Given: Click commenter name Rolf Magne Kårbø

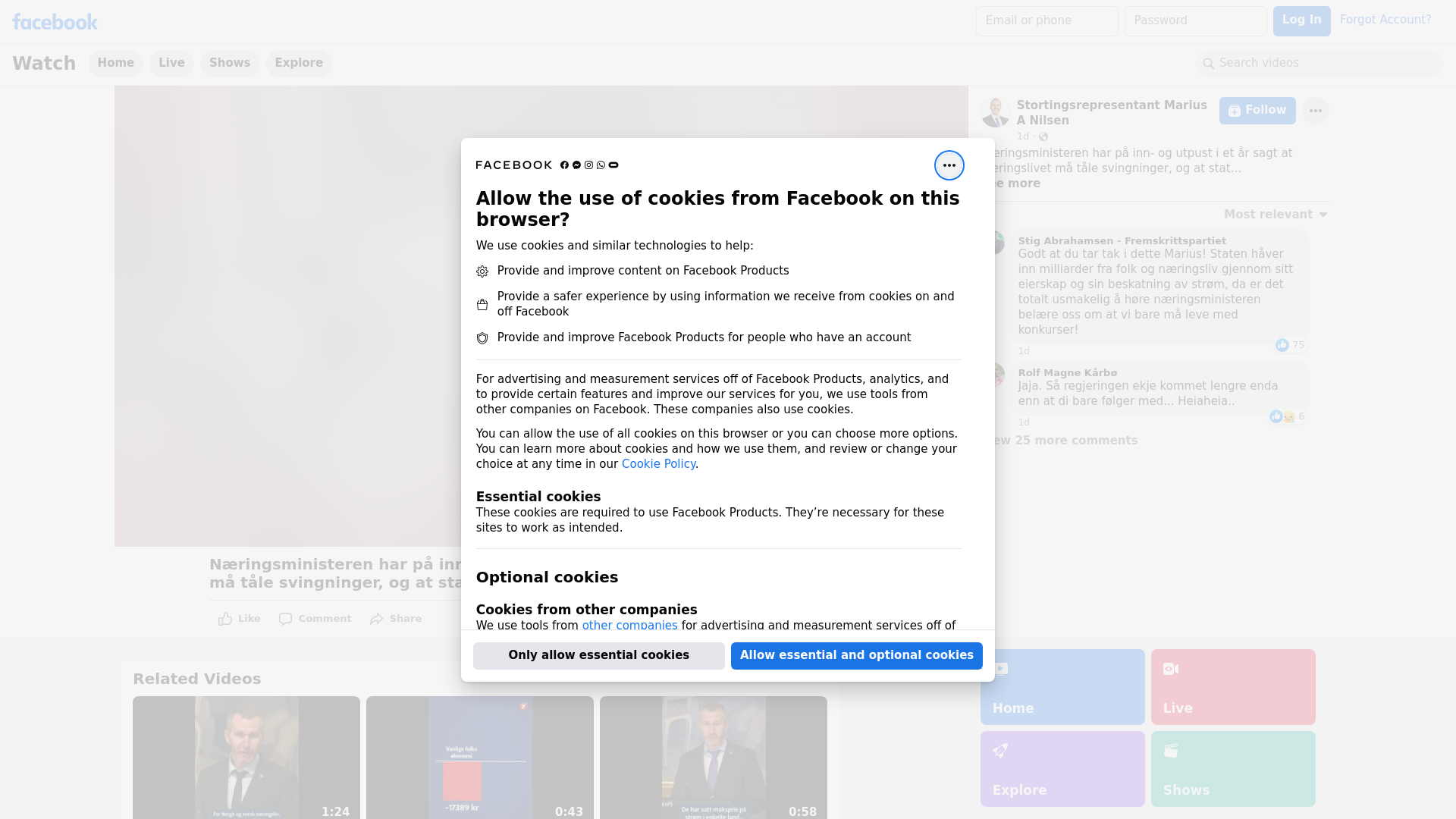Looking at the screenshot, I should coord(1067,373).
